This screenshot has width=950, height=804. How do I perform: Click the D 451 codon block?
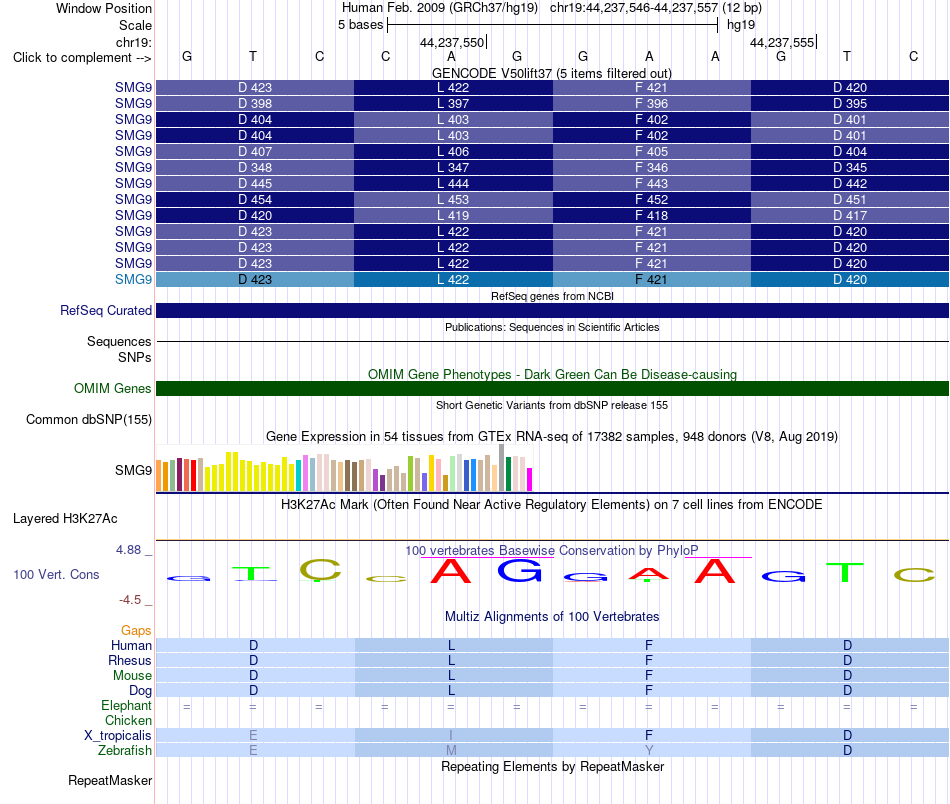849,199
